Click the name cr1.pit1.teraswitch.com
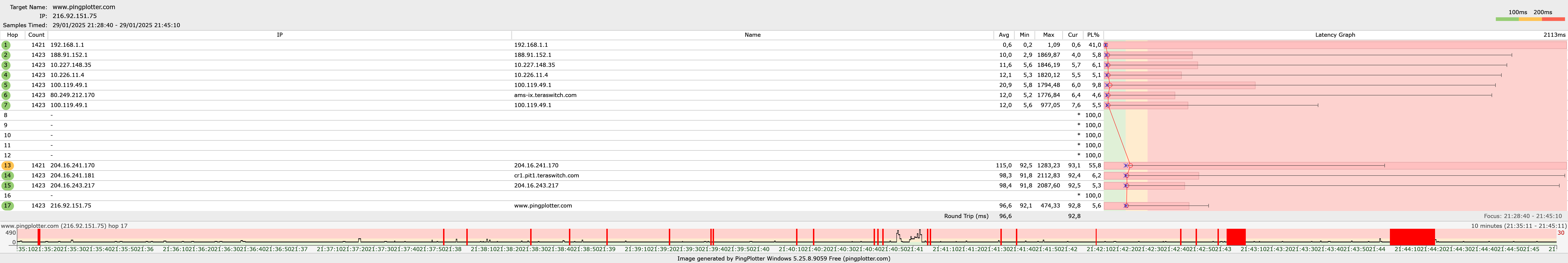Viewport: 1568px width, 263px height. [x=547, y=175]
